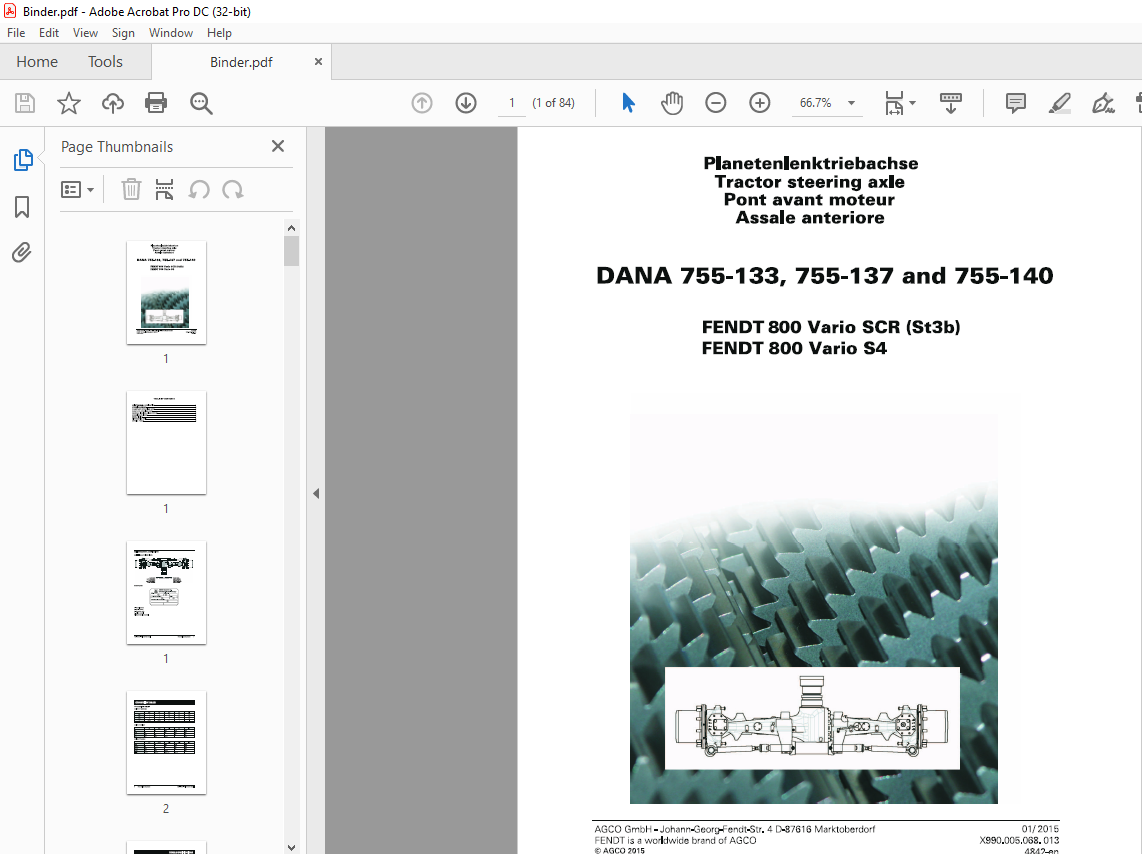Click the cloud upload icon
The image size is (1142, 854).
(113, 103)
